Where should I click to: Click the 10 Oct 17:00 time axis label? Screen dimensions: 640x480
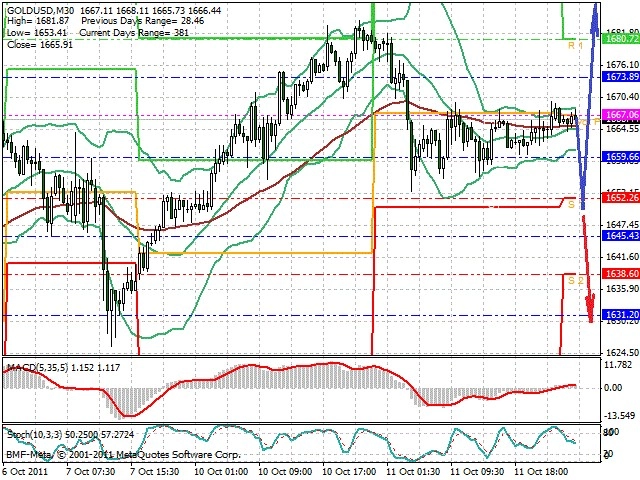[349, 471]
